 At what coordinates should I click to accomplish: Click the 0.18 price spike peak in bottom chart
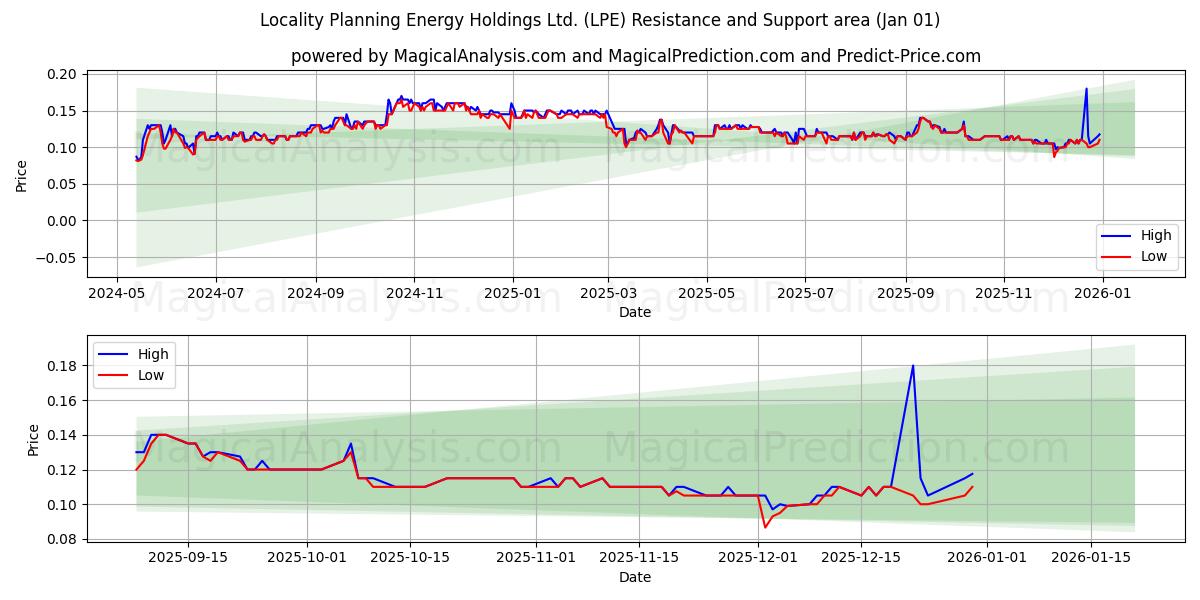913,366
